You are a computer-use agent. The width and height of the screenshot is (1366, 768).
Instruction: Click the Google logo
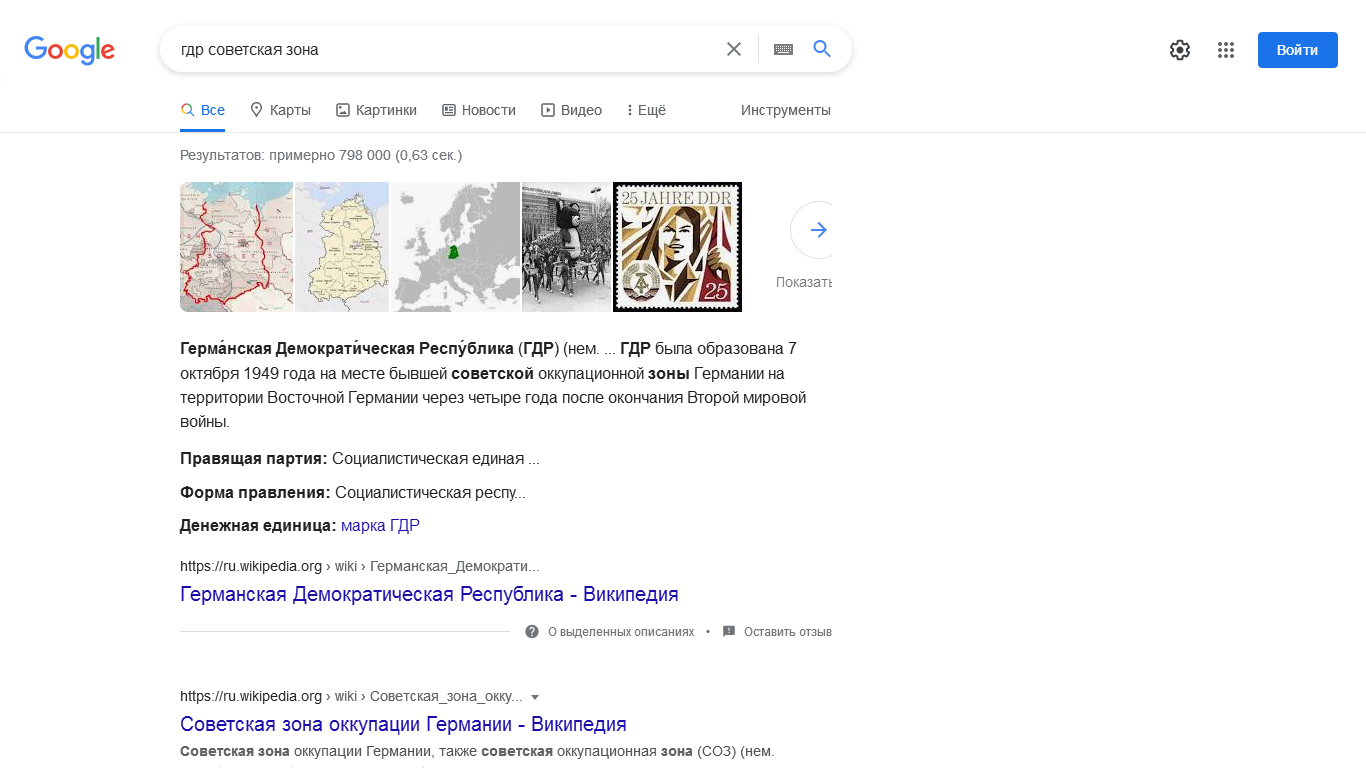click(x=70, y=50)
